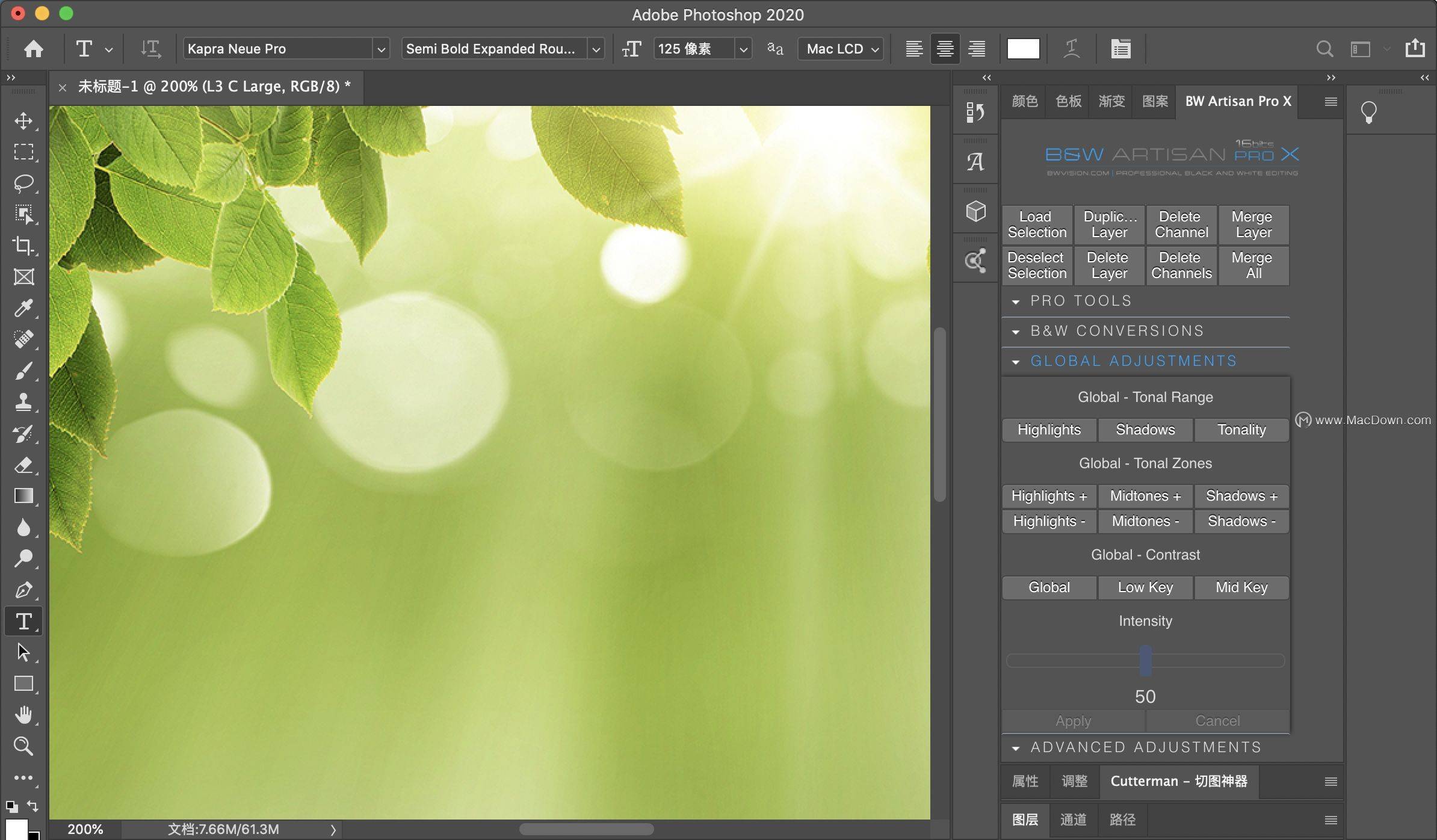Click the Low Key contrast button

click(x=1145, y=587)
